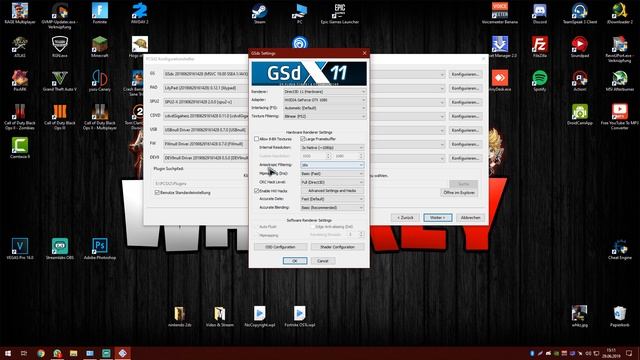
Task: Open the Texture Filtering dropdown
Action: pos(324,116)
